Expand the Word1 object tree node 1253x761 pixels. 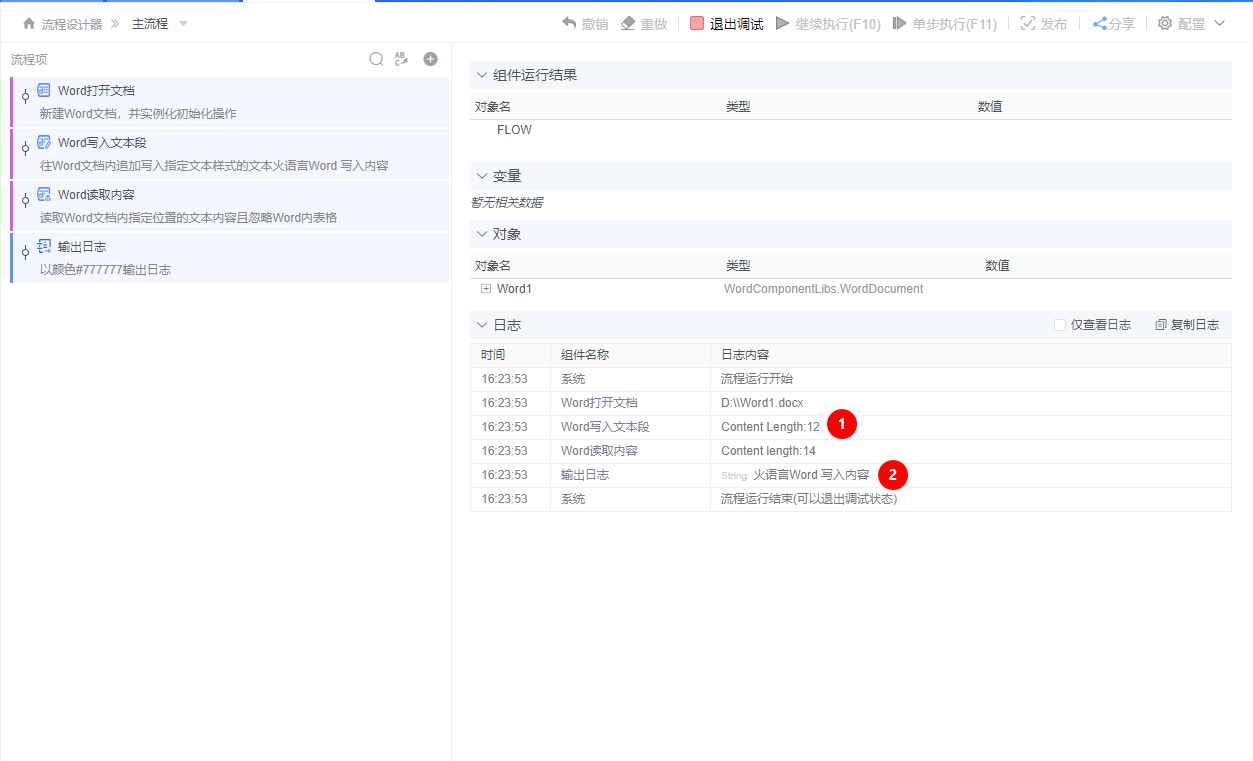pyautogui.click(x=486, y=289)
